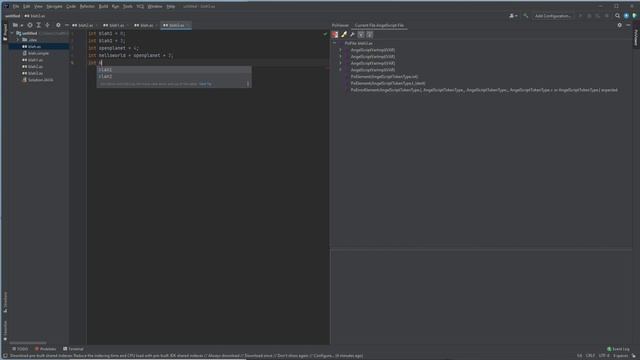Collapse the untitled project root node
The height and width of the screenshot is (360, 640).
coord(13,33)
